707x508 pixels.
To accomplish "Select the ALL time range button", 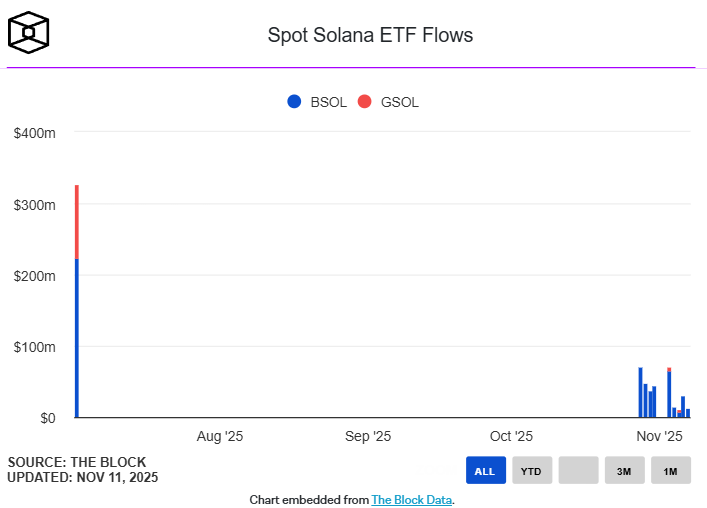I will [485, 470].
